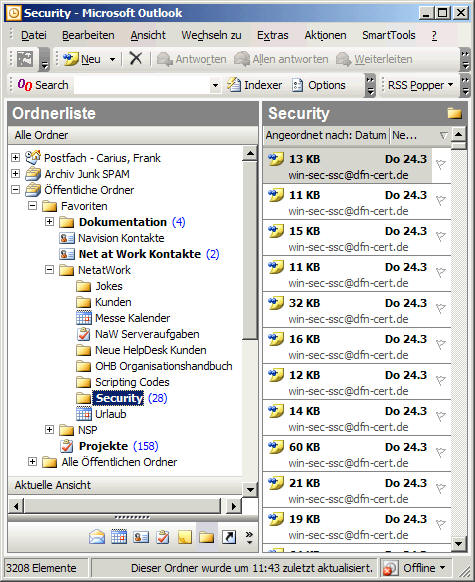Toggle the flag on the 60 KB message
Viewport: 475px width, 582px height.
[x=440, y=452]
